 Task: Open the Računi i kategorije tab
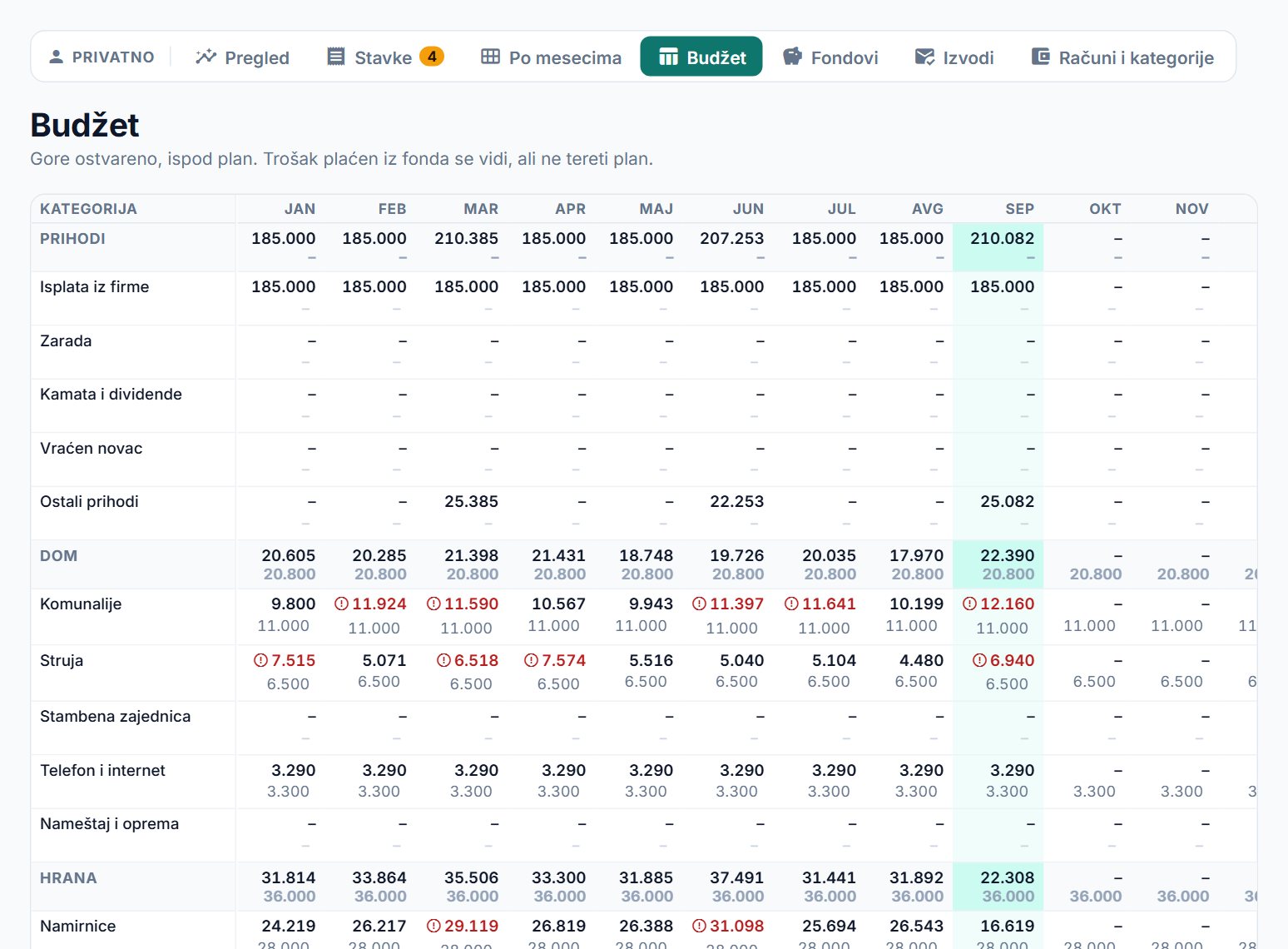click(x=1122, y=57)
